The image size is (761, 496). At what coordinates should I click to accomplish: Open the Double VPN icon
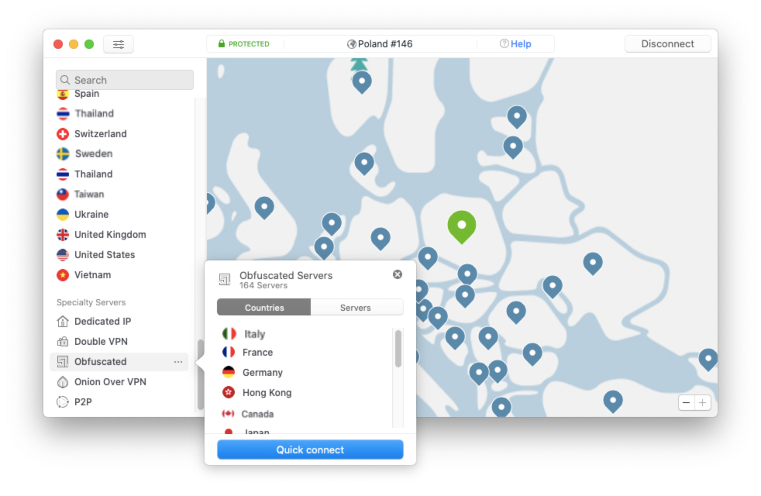point(63,342)
